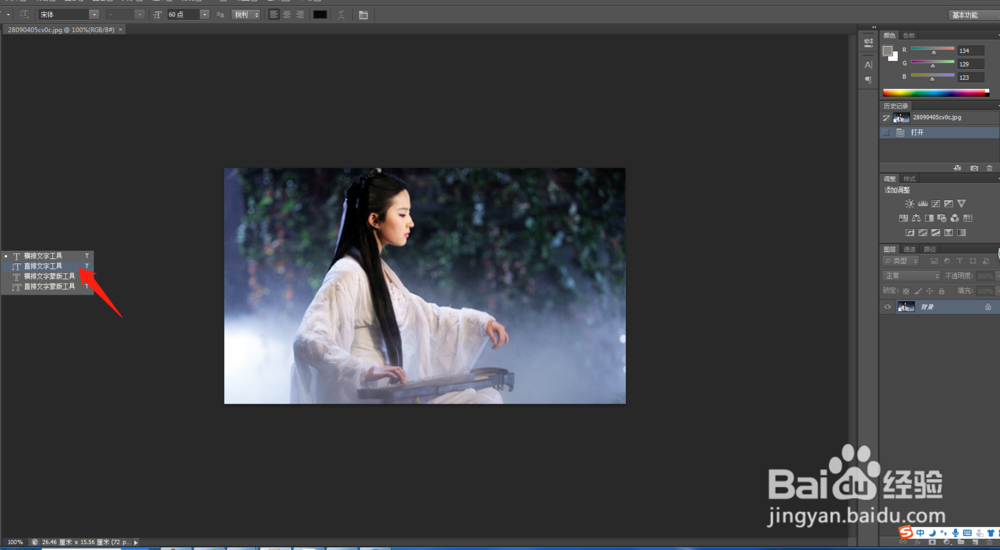
Task: Click the create warped text icon
Action: (341, 14)
